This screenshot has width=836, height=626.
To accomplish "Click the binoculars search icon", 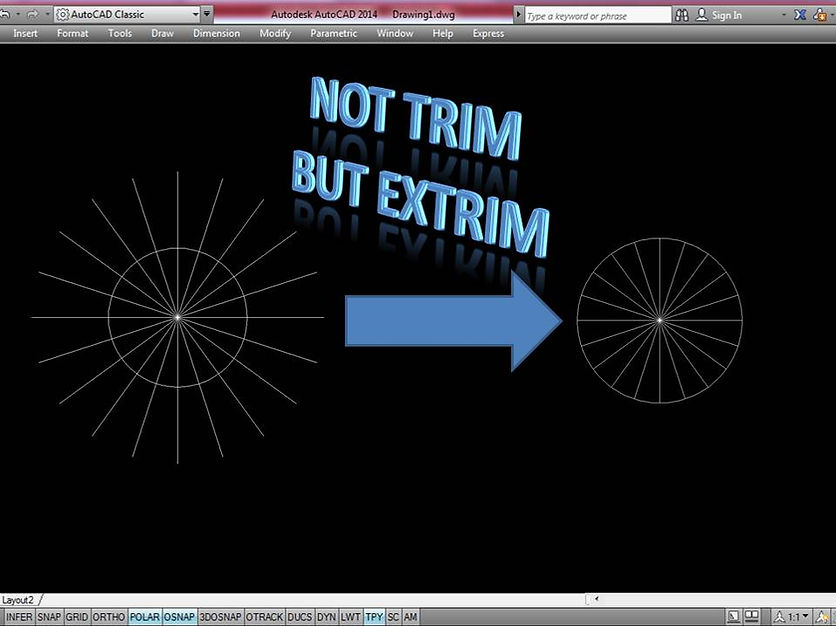I will [681, 15].
